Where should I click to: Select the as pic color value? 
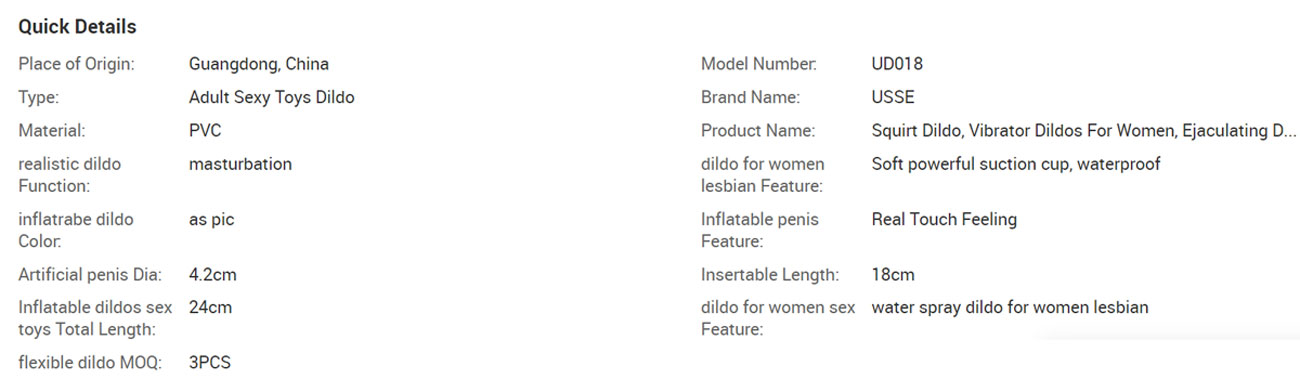click(x=211, y=219)
